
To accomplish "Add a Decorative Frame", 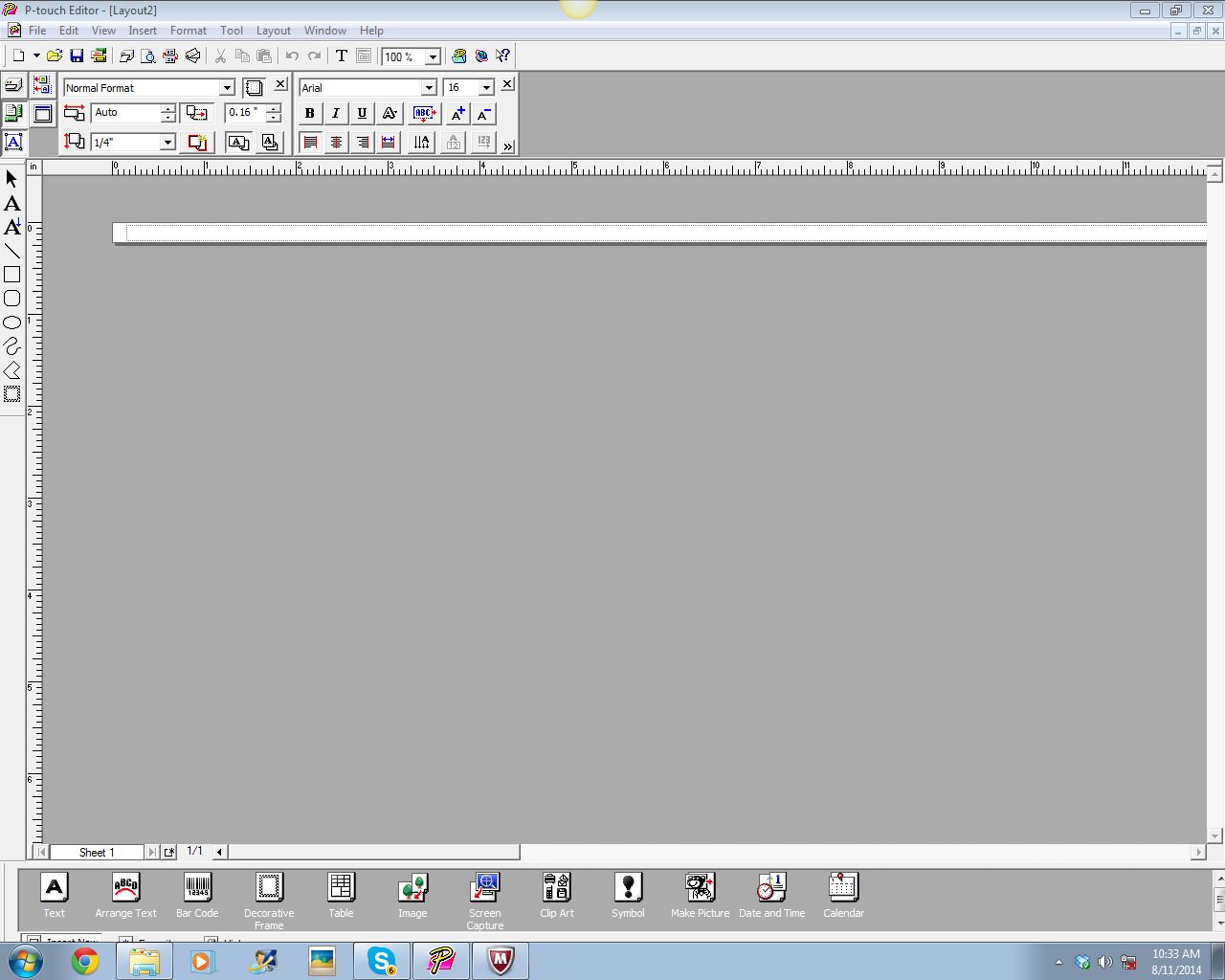I will [x=269, y=901].
